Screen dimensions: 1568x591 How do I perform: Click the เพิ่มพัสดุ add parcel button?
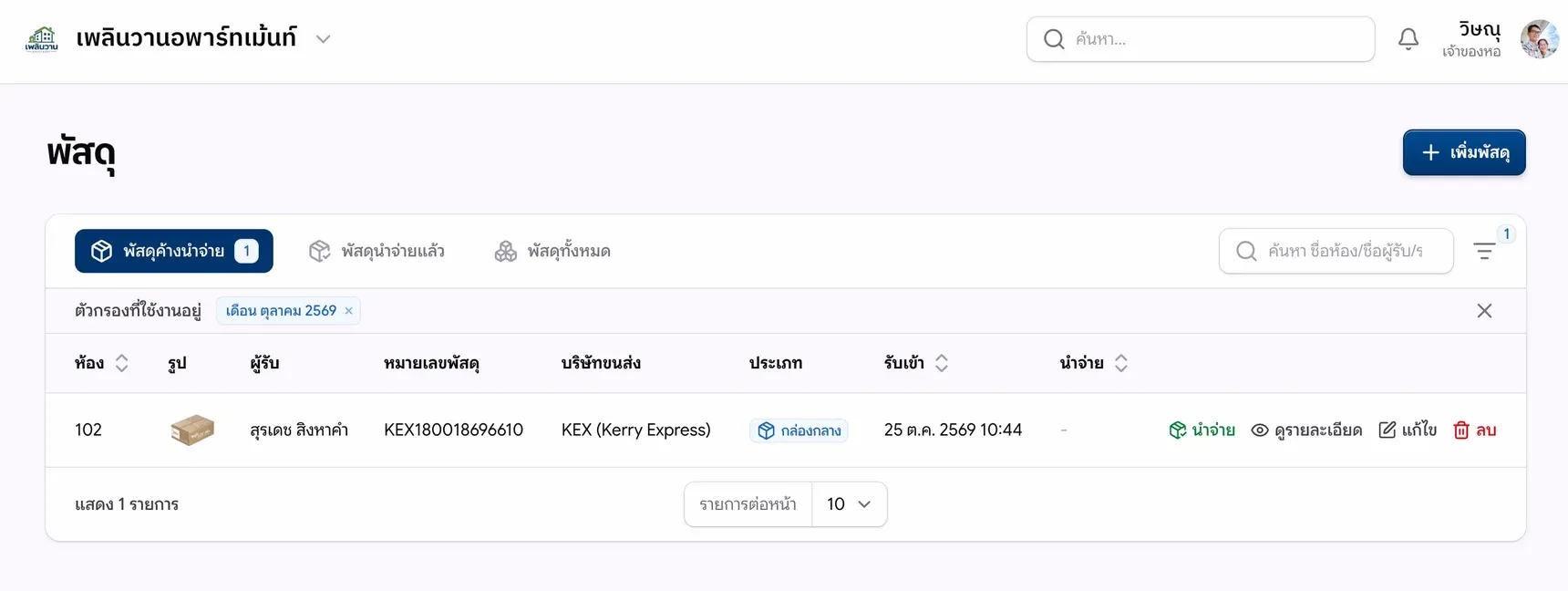tap(1464, 152)
